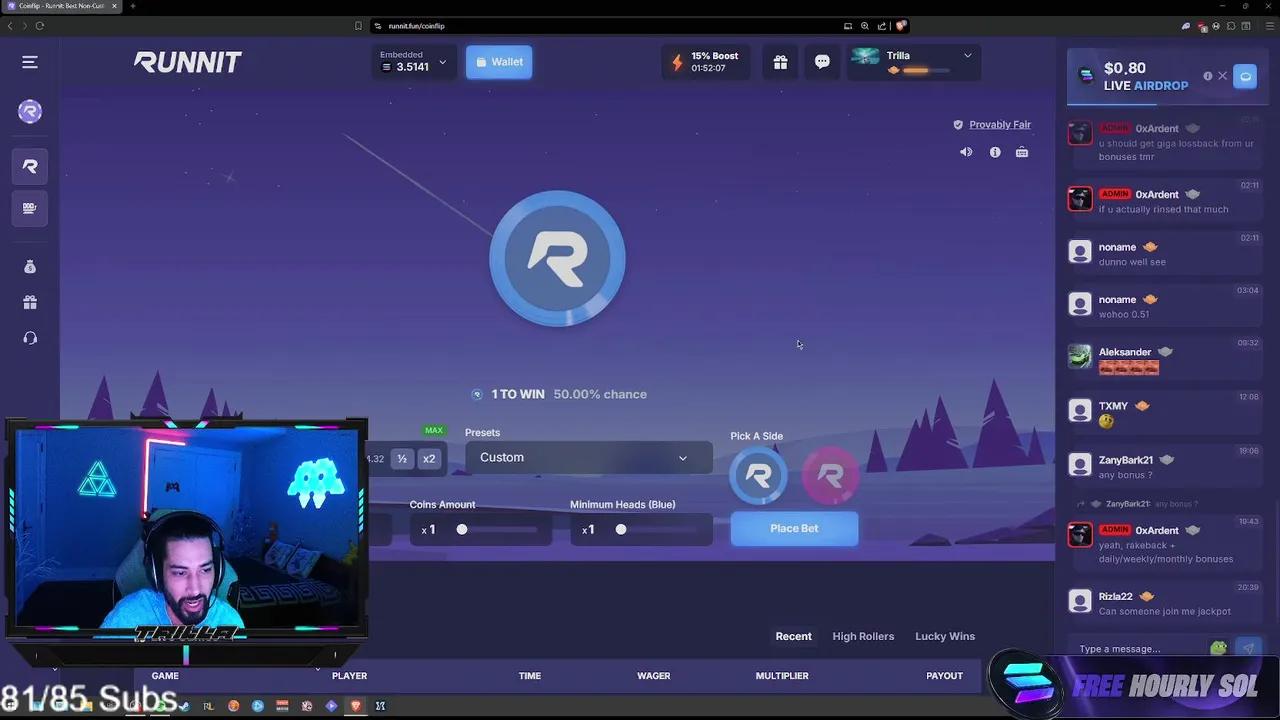Viewport: 1280px width, 720px height.
Task: Open the Custom presets dropdown
Action: (x=588, y=457)
